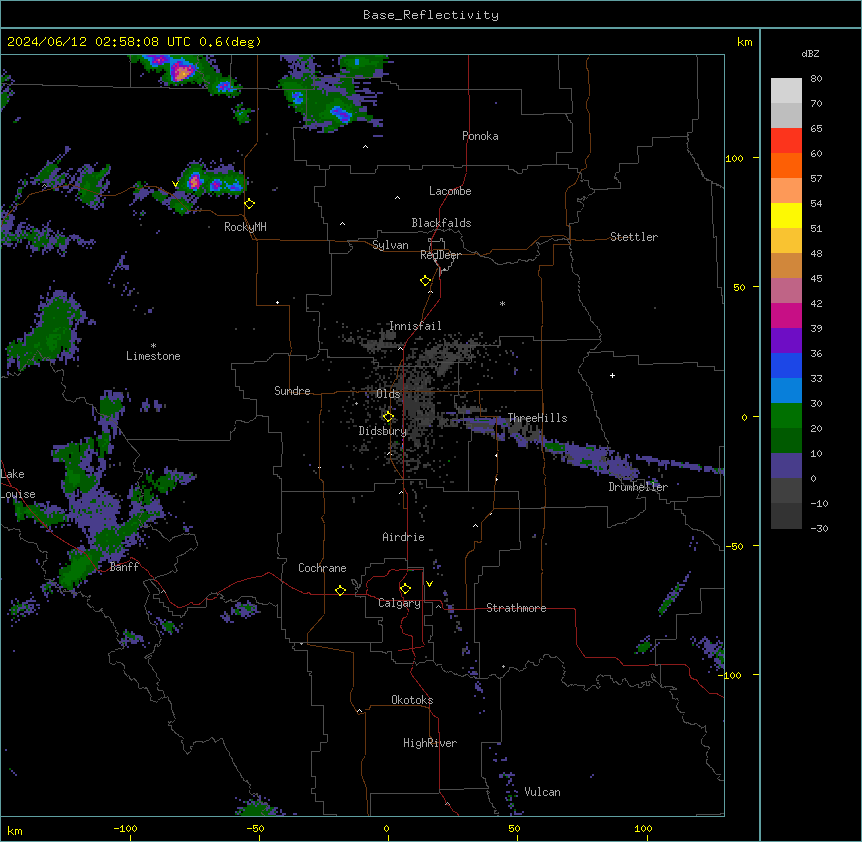Pick the yellow 51–54 dBZ legend swatch

pos(786,215)
